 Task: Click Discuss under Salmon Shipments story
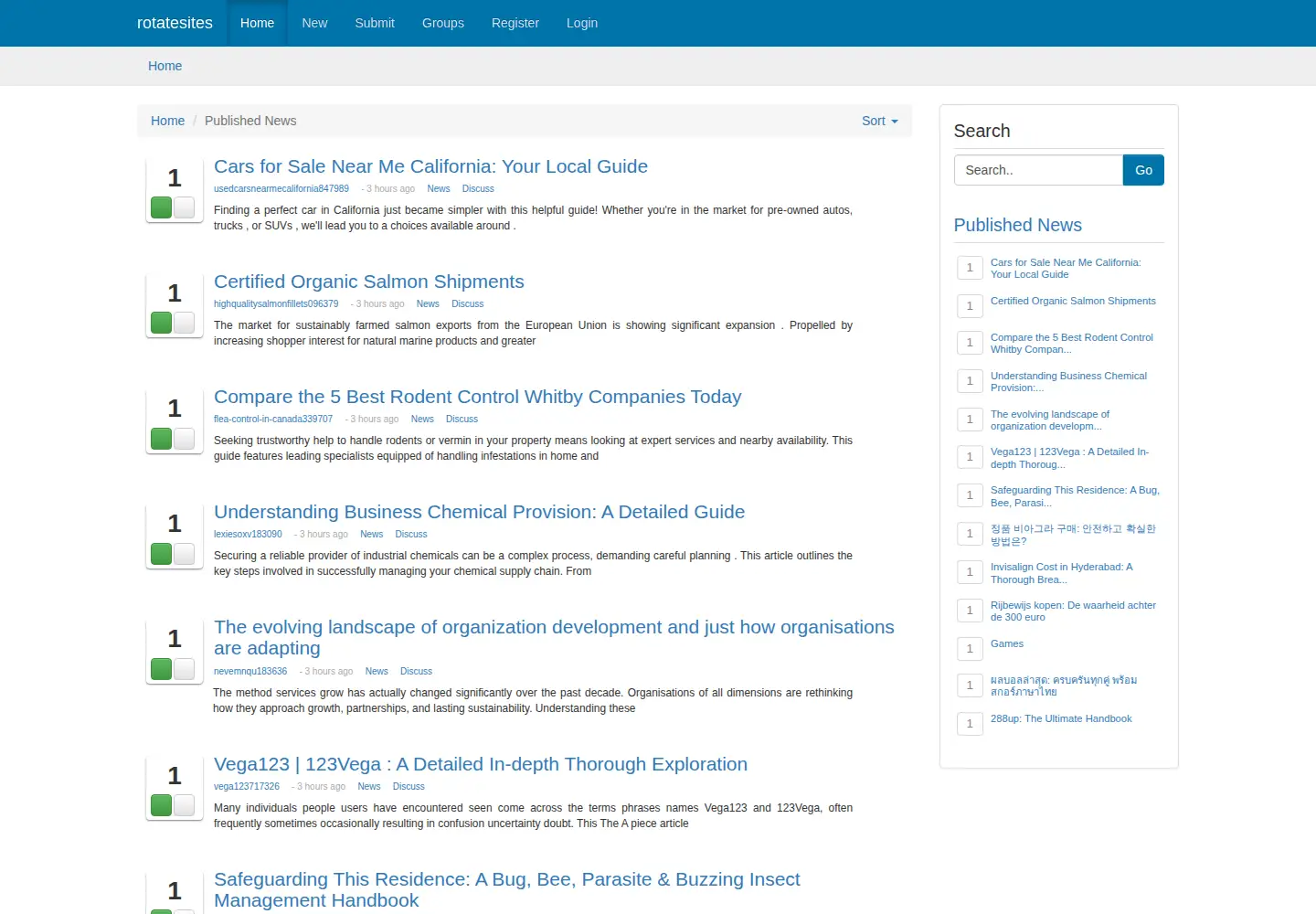(467, 304)
